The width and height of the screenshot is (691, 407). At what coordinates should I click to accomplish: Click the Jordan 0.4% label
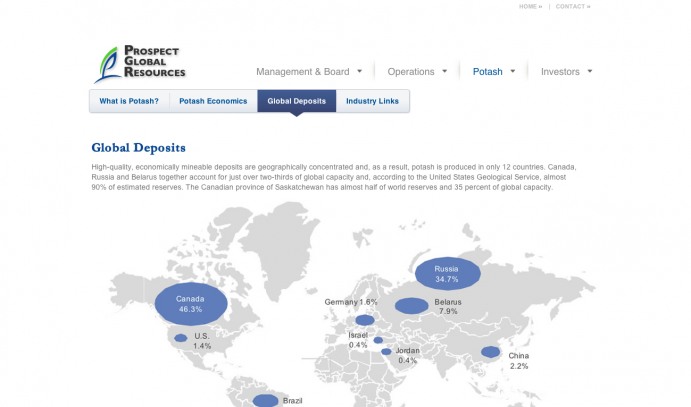click(x=408, y=355)
